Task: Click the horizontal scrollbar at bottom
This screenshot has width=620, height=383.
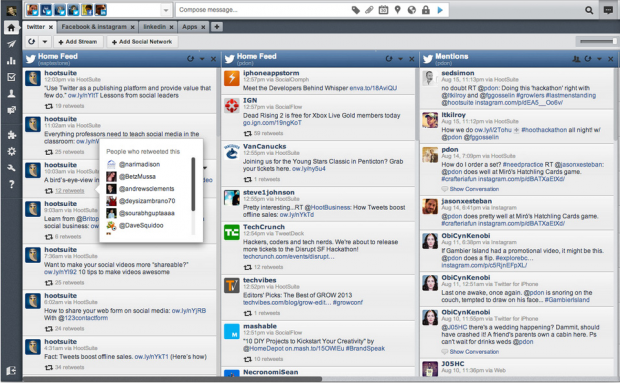Action: [x=172, y=379]
